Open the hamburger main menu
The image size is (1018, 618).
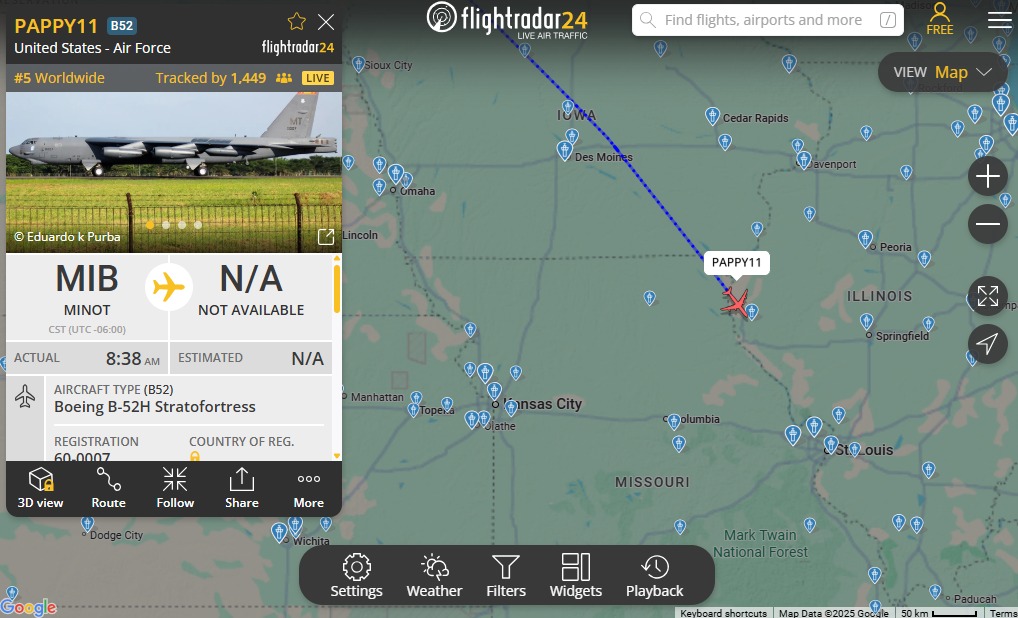(x=1000, y=20)
